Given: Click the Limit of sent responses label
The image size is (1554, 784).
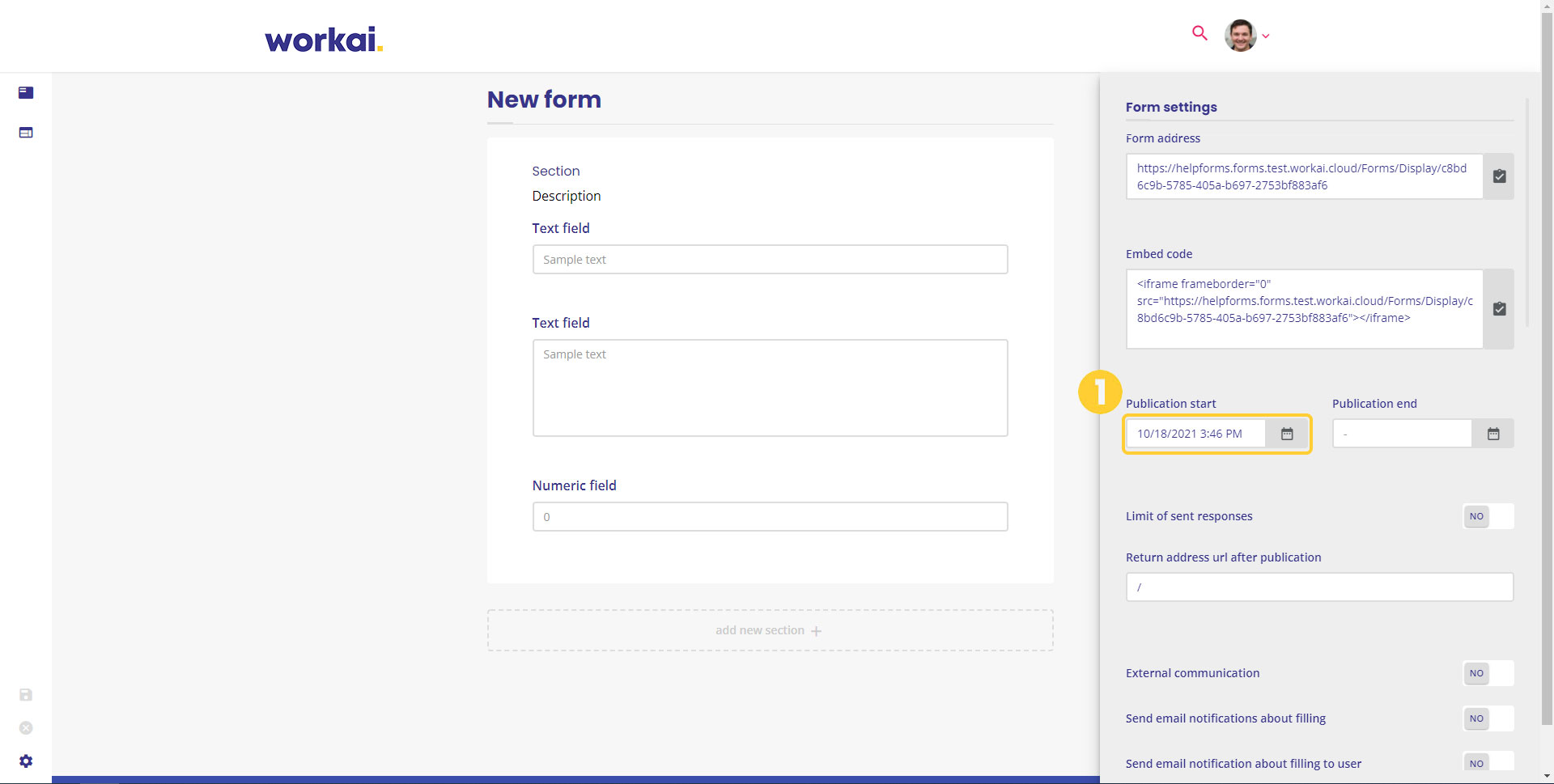Looking at the screenshot, I should [1189, 516].
